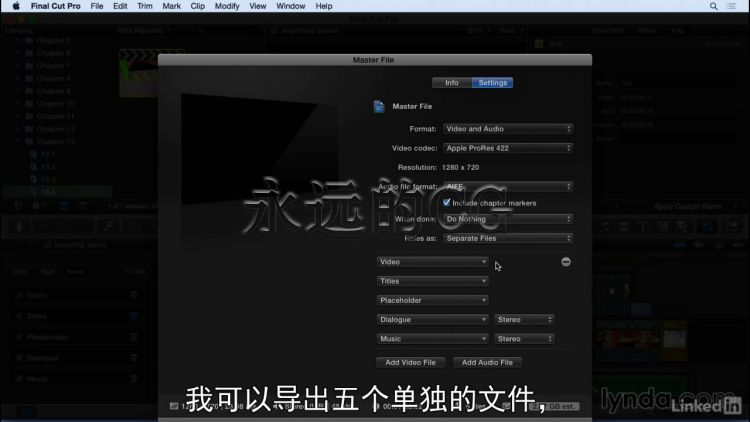The height and width of the screenshot is (422, 750).
Task: Switch to the Info tab
Action: [x=452, y=83]
